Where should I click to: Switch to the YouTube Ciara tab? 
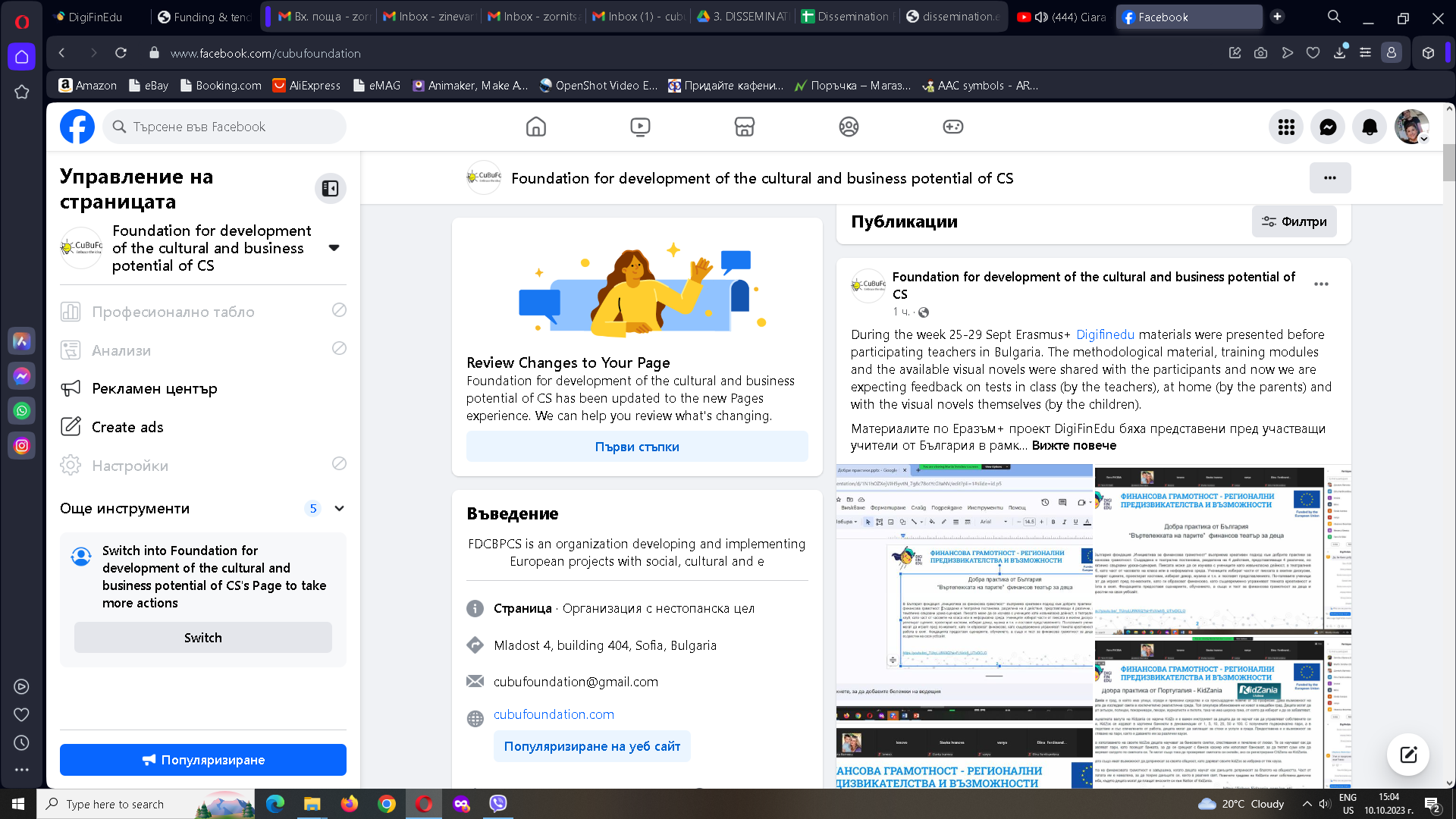point(1061,17)
